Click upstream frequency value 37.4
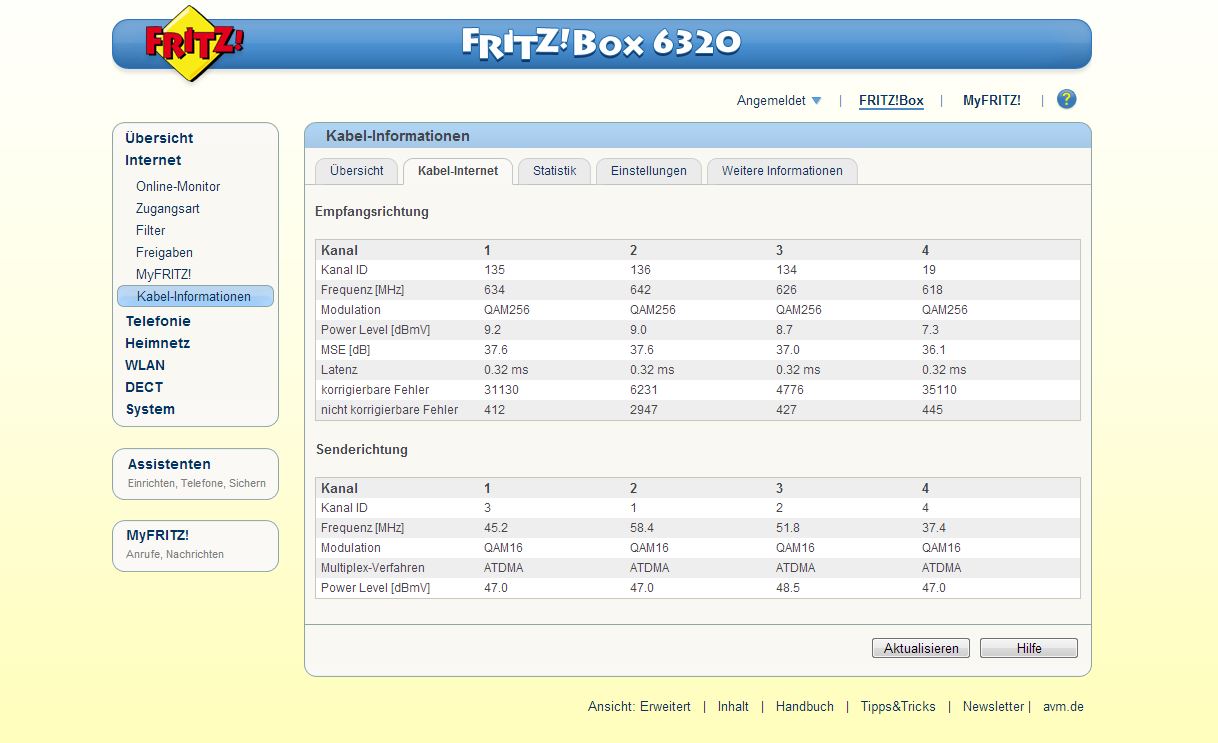Image resolution: width=1218 pixels, height=743 pixels. 934,528
